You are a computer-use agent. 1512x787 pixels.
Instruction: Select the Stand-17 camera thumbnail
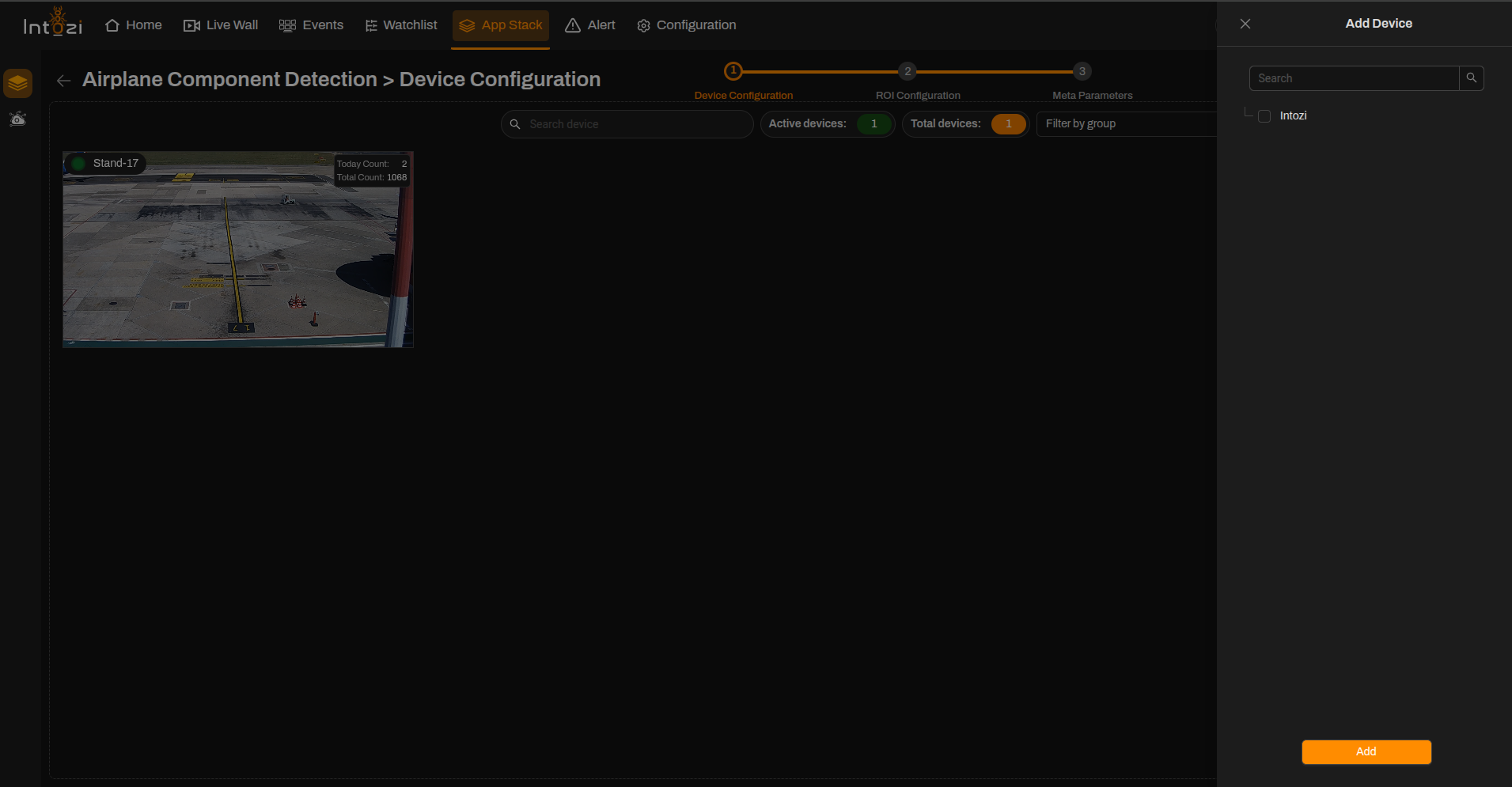(x=238, y=249)
